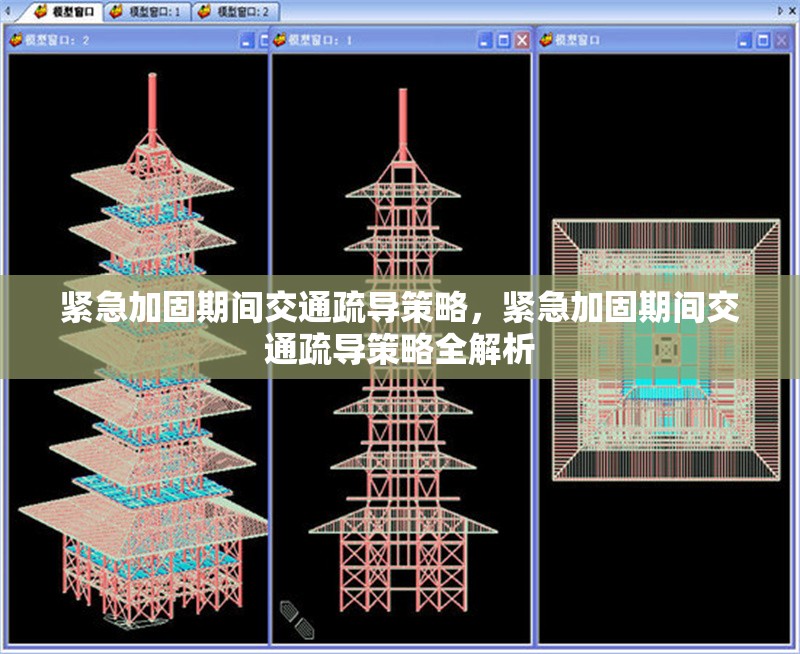The image size is (800, 654).
Task: Toggle maximize on the rightmost 模型窗口 window
Action: coord(761,40)
